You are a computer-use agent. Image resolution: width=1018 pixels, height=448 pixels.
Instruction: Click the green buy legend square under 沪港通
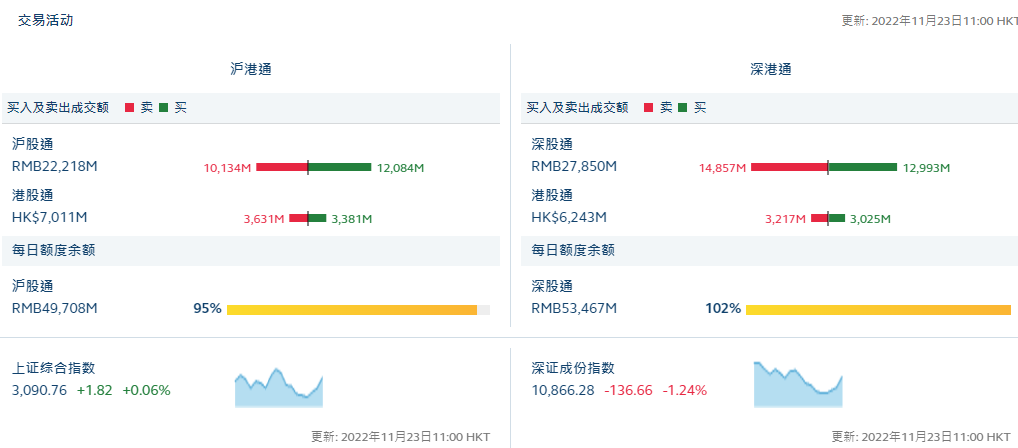click(163, 107)
